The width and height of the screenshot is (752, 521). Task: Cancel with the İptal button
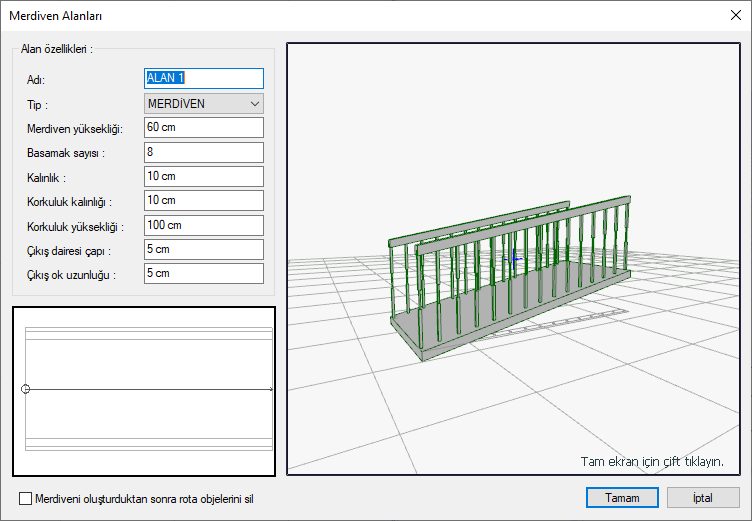(703, 497)
